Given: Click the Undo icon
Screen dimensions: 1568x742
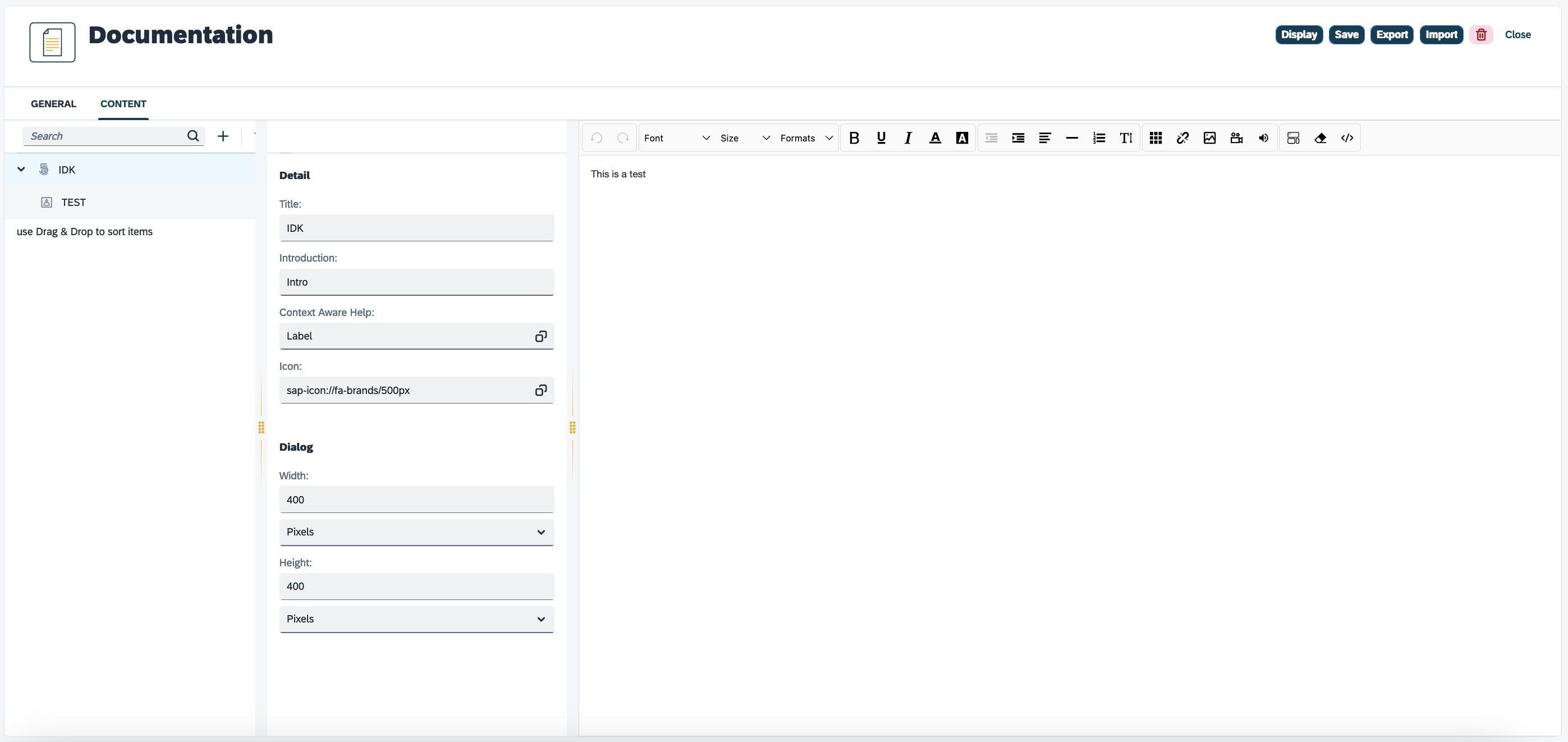Looking at the screenshot, I should click(597, 137).
